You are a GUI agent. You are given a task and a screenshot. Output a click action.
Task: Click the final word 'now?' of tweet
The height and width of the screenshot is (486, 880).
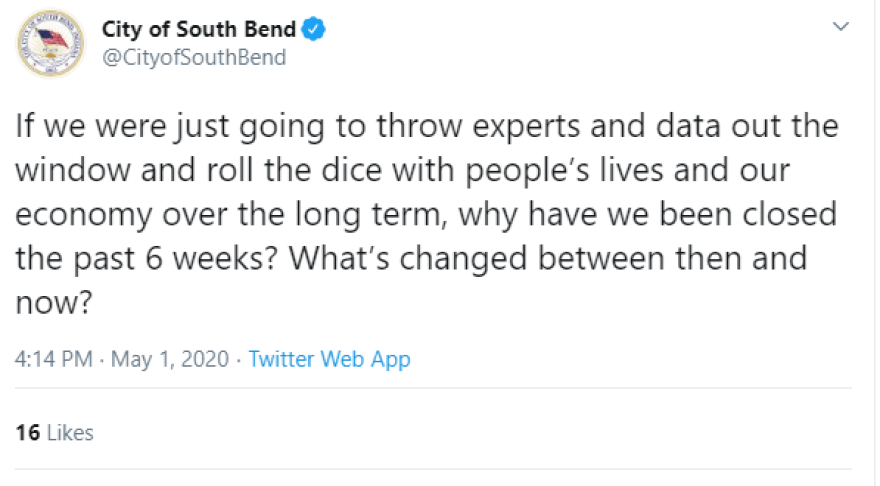[x=53, y=304]
